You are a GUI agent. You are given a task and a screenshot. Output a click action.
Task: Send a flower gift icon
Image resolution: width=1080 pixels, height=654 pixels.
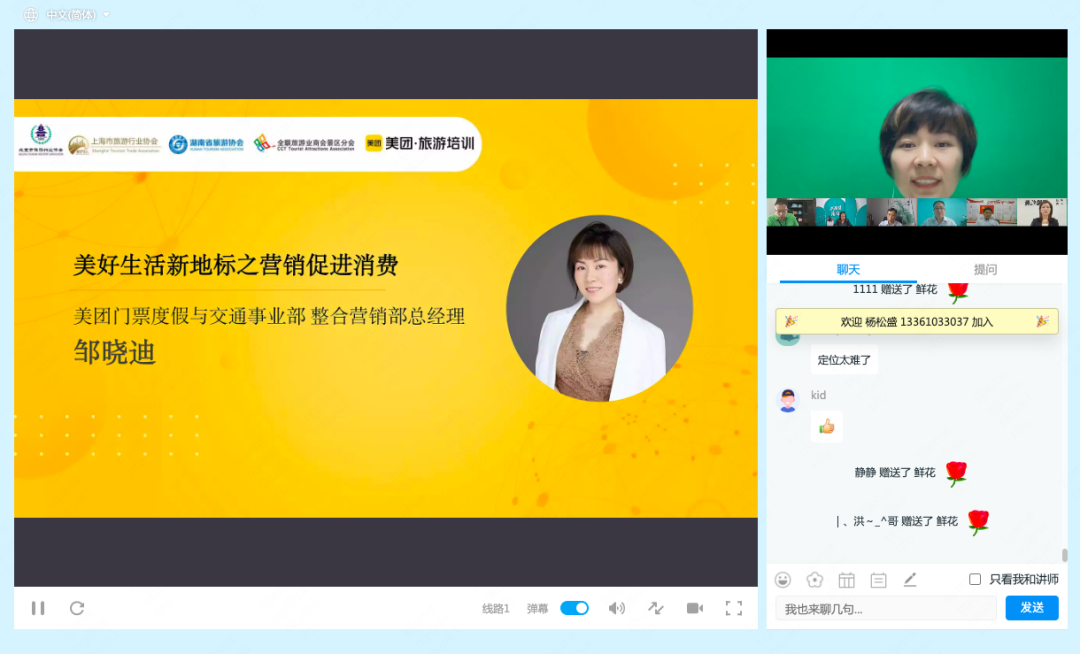click(x=814, y=579)
